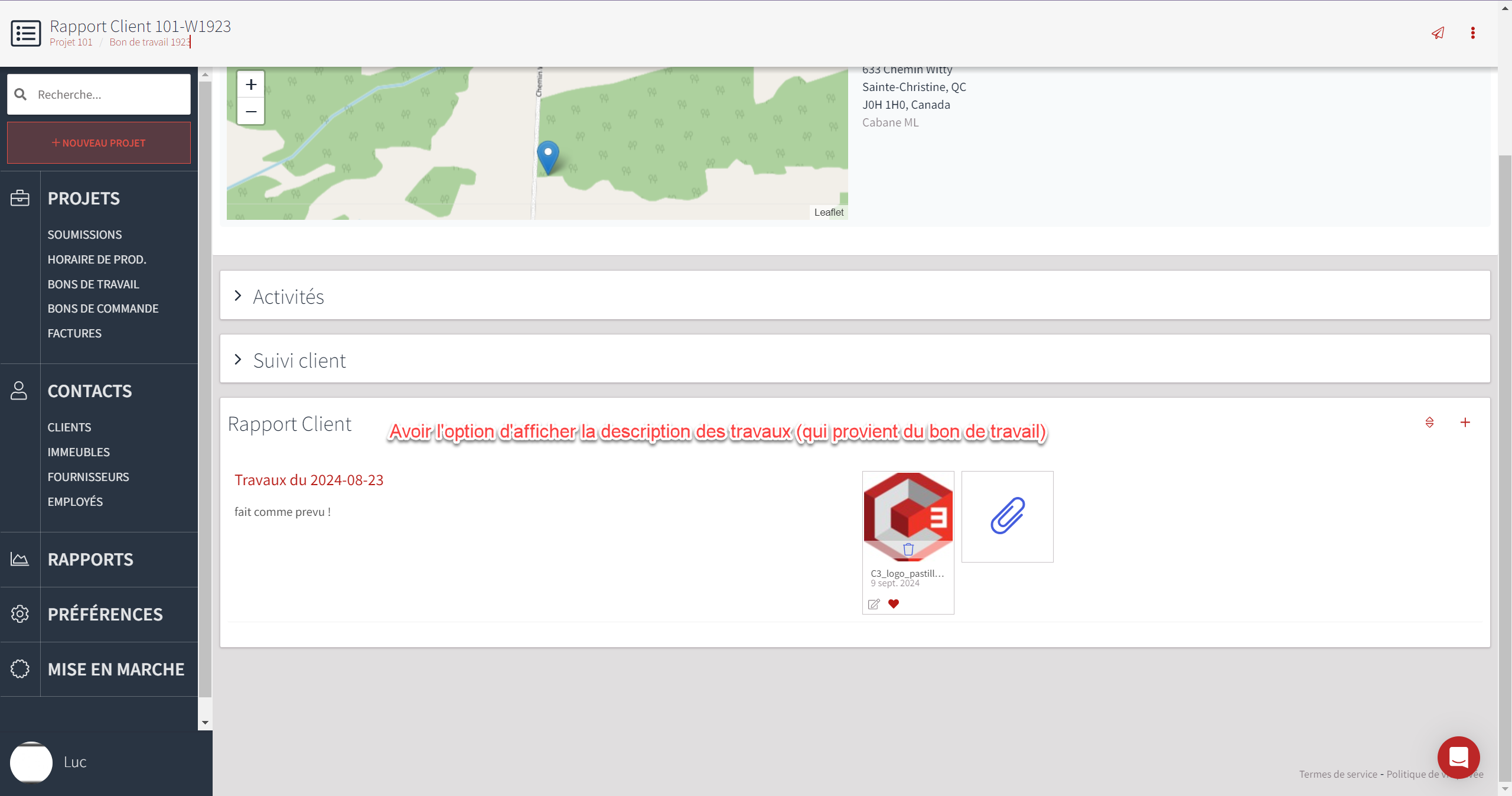Click the list icon beside page title
1512x796 pixels.
[26, 33]
